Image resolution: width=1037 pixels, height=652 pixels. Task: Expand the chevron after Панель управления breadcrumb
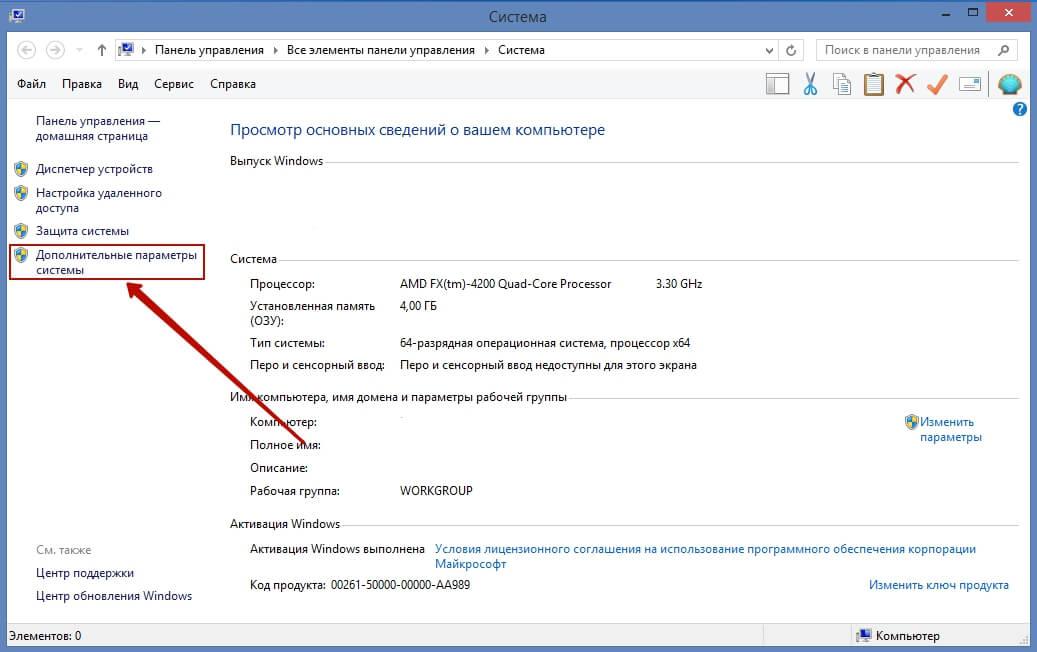coord(275,50)
